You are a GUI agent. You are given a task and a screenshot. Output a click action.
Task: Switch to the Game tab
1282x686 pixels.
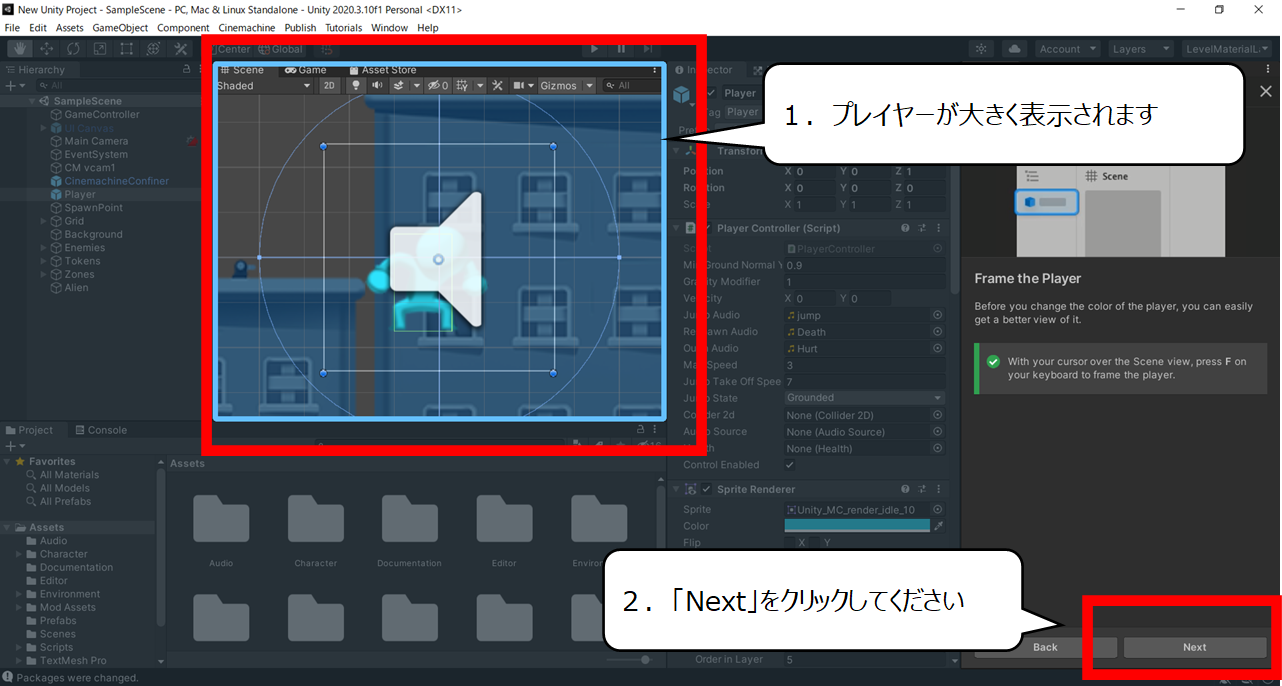[x=306, y=70]
